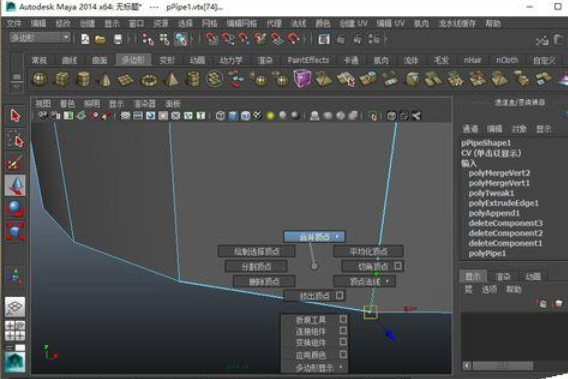Choose the Select tool arrow in toolbox
This screenshot has width=568, height=379.
(15, 116)
